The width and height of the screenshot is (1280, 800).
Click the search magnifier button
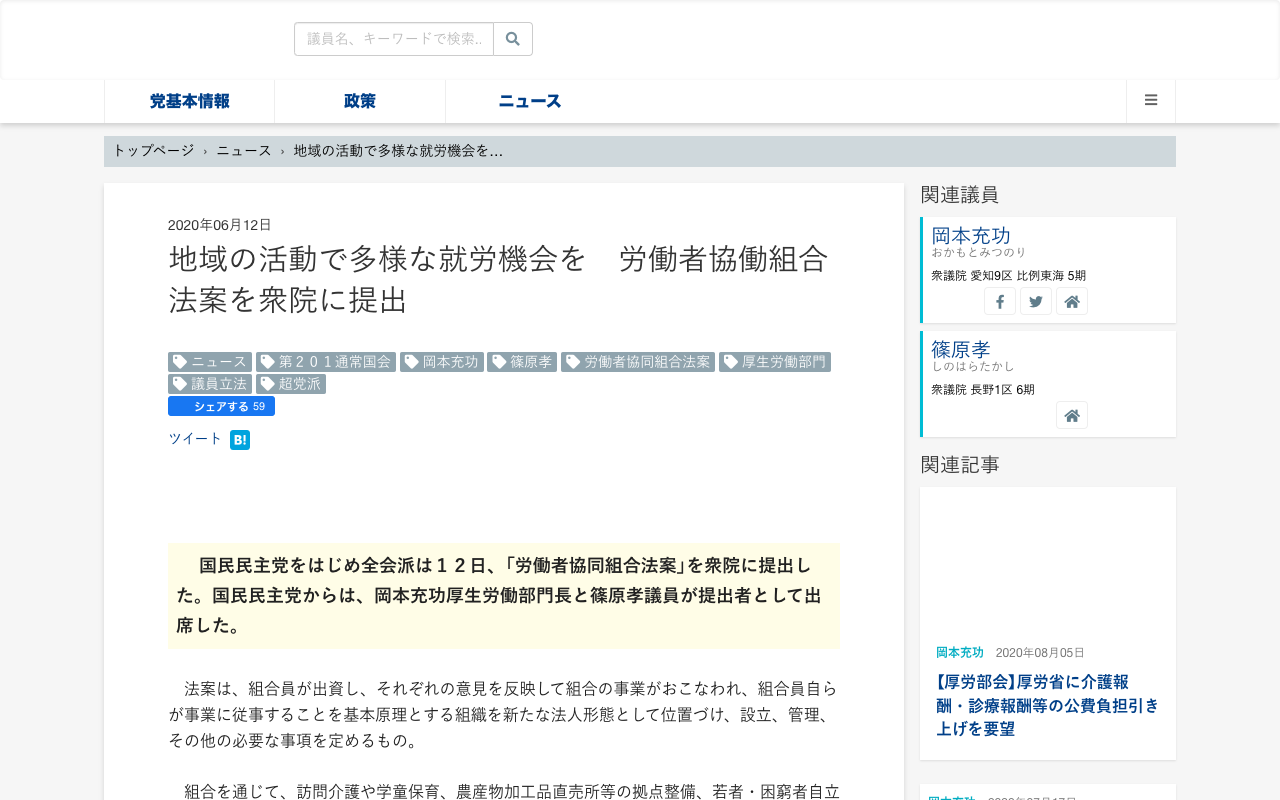coord(513,39)
